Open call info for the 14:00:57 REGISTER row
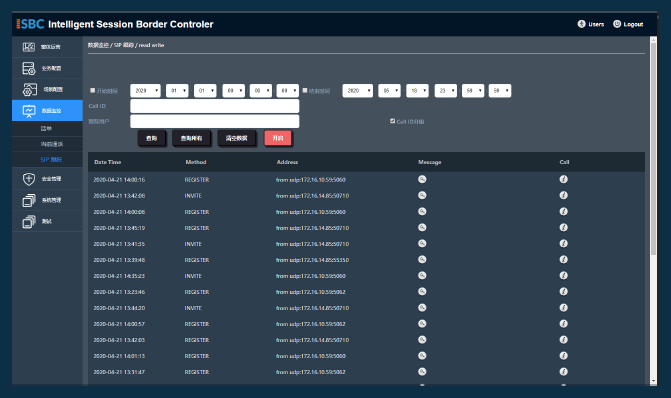The width and height of the screenshot is (671, 398). [x=564, y=324]
